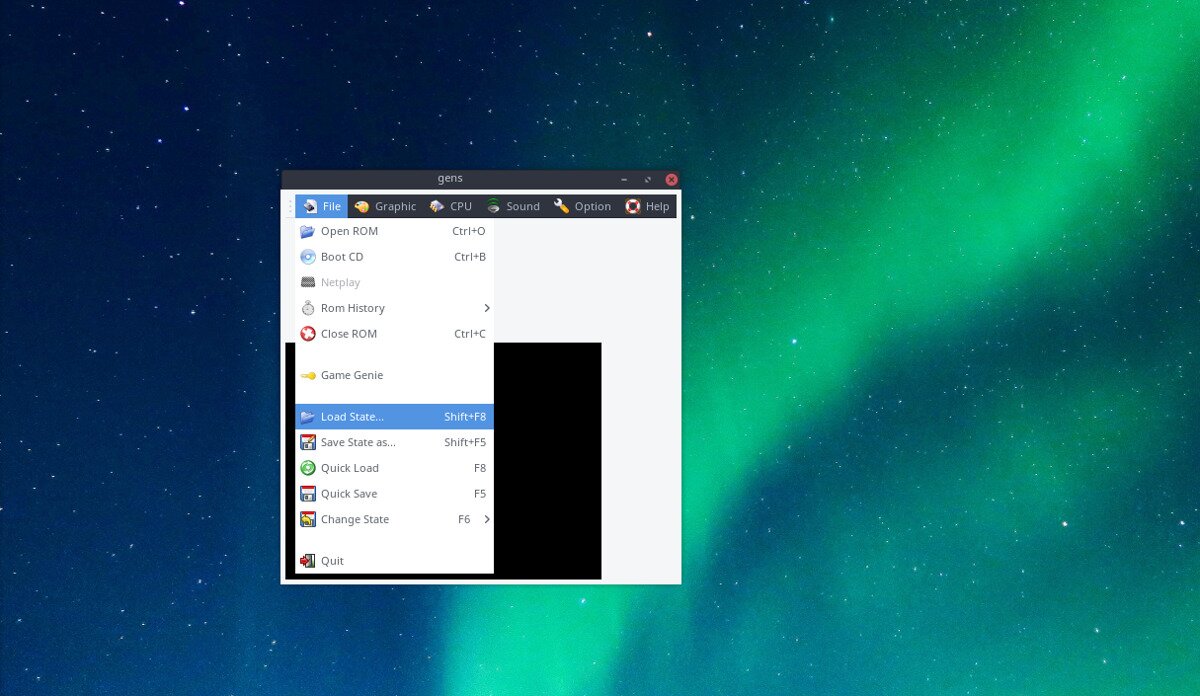This screenshot has height=696, width=1200.
Task: Click the Close ROM red icon
Action: (x=308, y=334)
